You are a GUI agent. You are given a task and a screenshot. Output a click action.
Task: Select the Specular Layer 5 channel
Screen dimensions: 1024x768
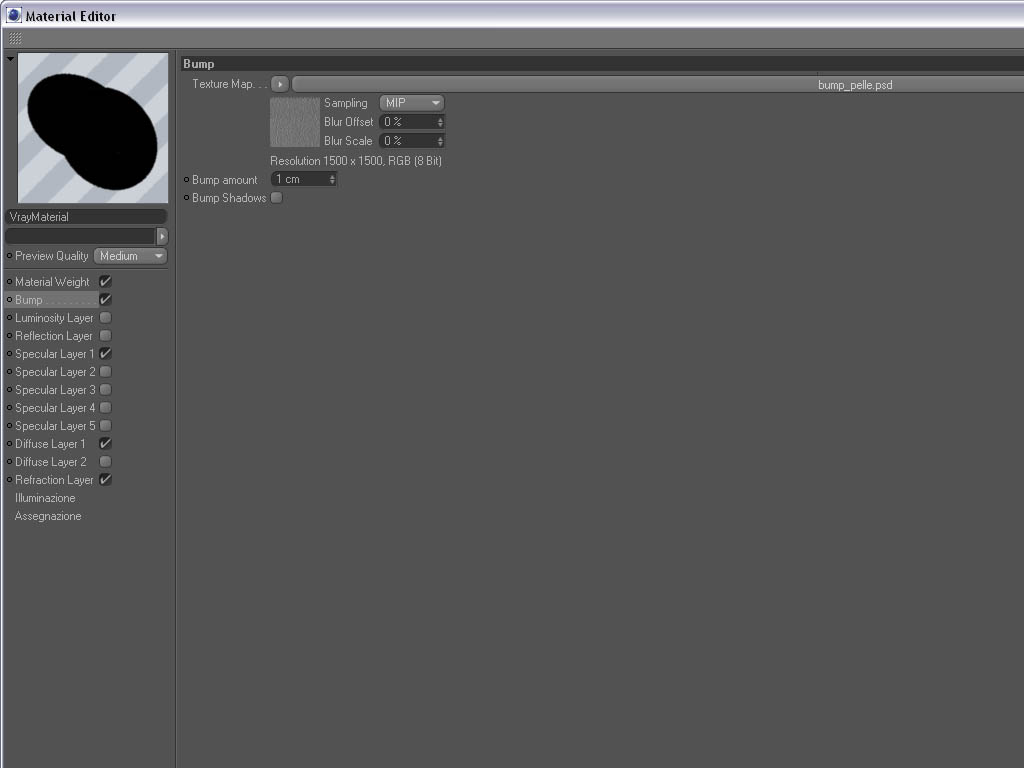click(56, 426)
